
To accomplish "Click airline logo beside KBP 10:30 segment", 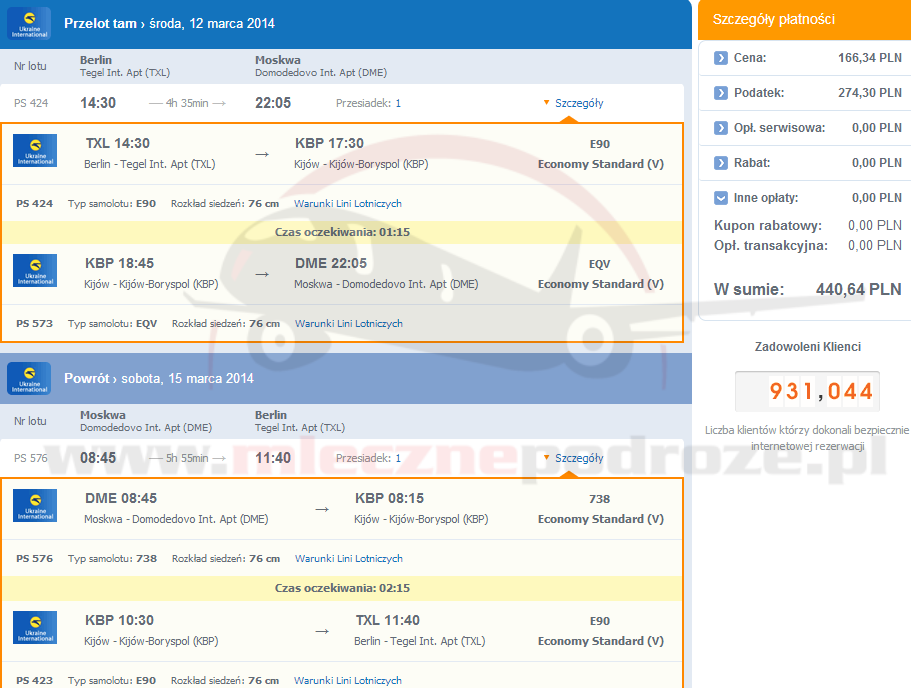I will coord(35,628).
